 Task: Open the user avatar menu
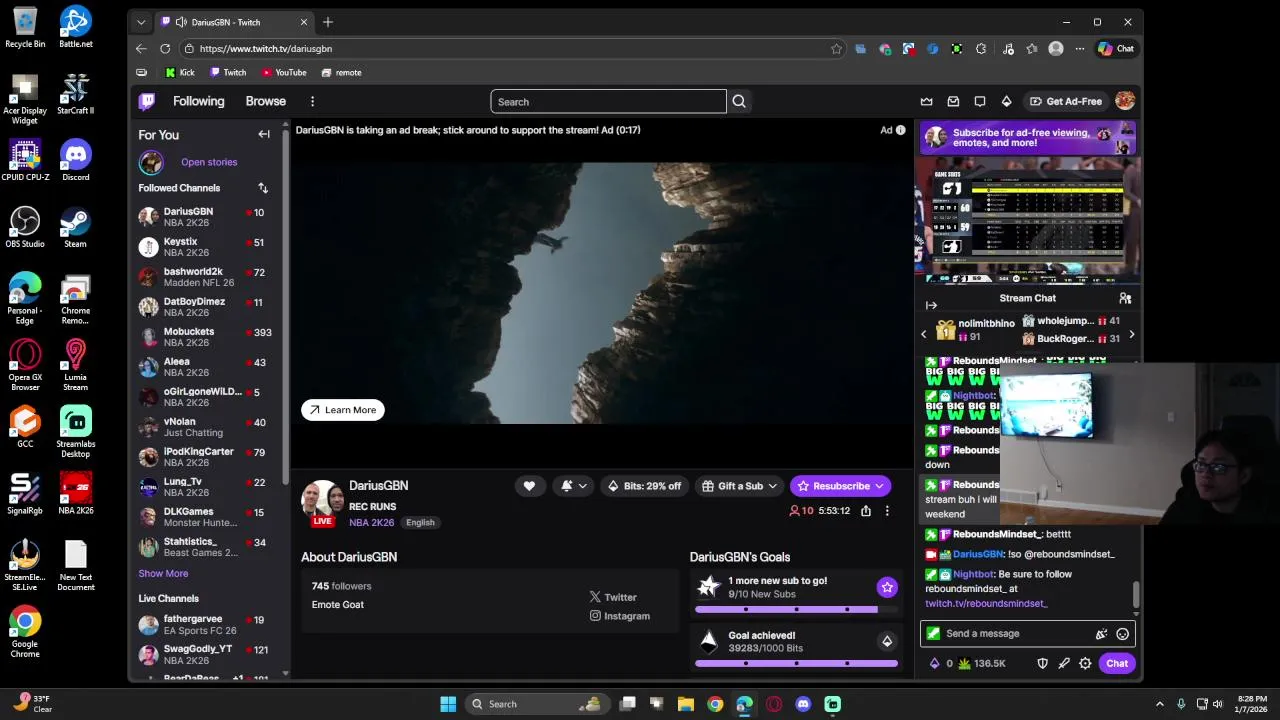[x=1125, y=101]
